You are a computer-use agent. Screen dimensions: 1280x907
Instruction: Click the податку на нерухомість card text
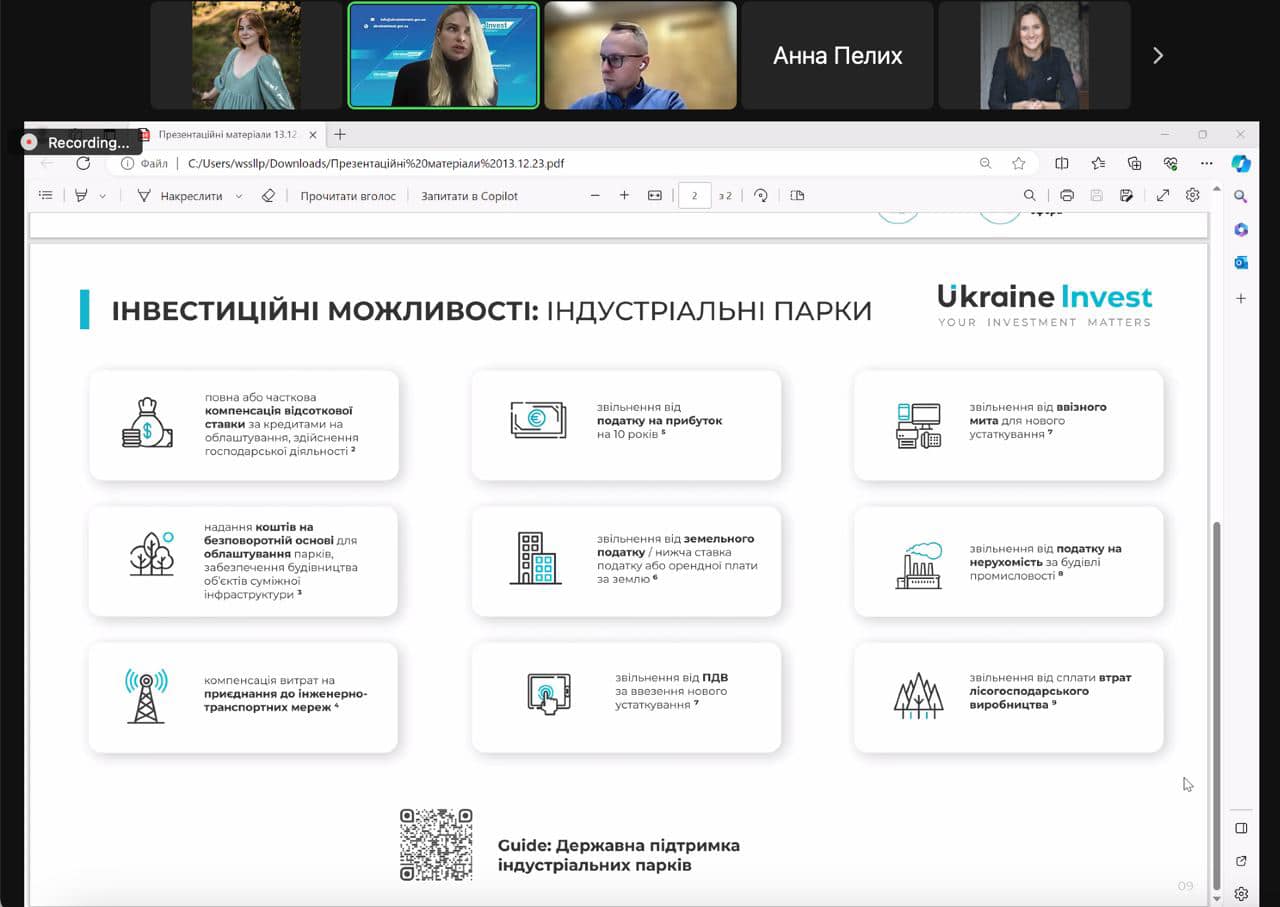[1045, 562]
